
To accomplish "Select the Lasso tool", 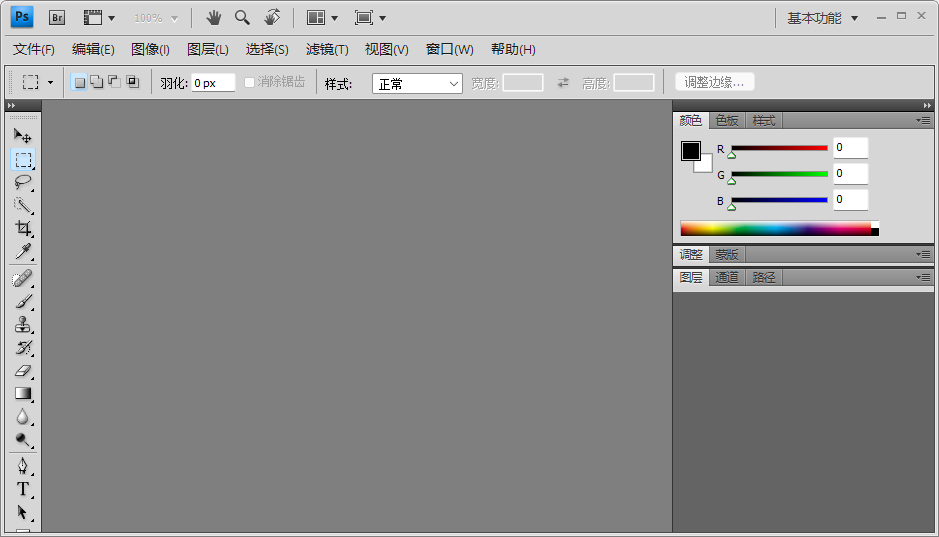I will pyautogui.click(x=23, y=182).
